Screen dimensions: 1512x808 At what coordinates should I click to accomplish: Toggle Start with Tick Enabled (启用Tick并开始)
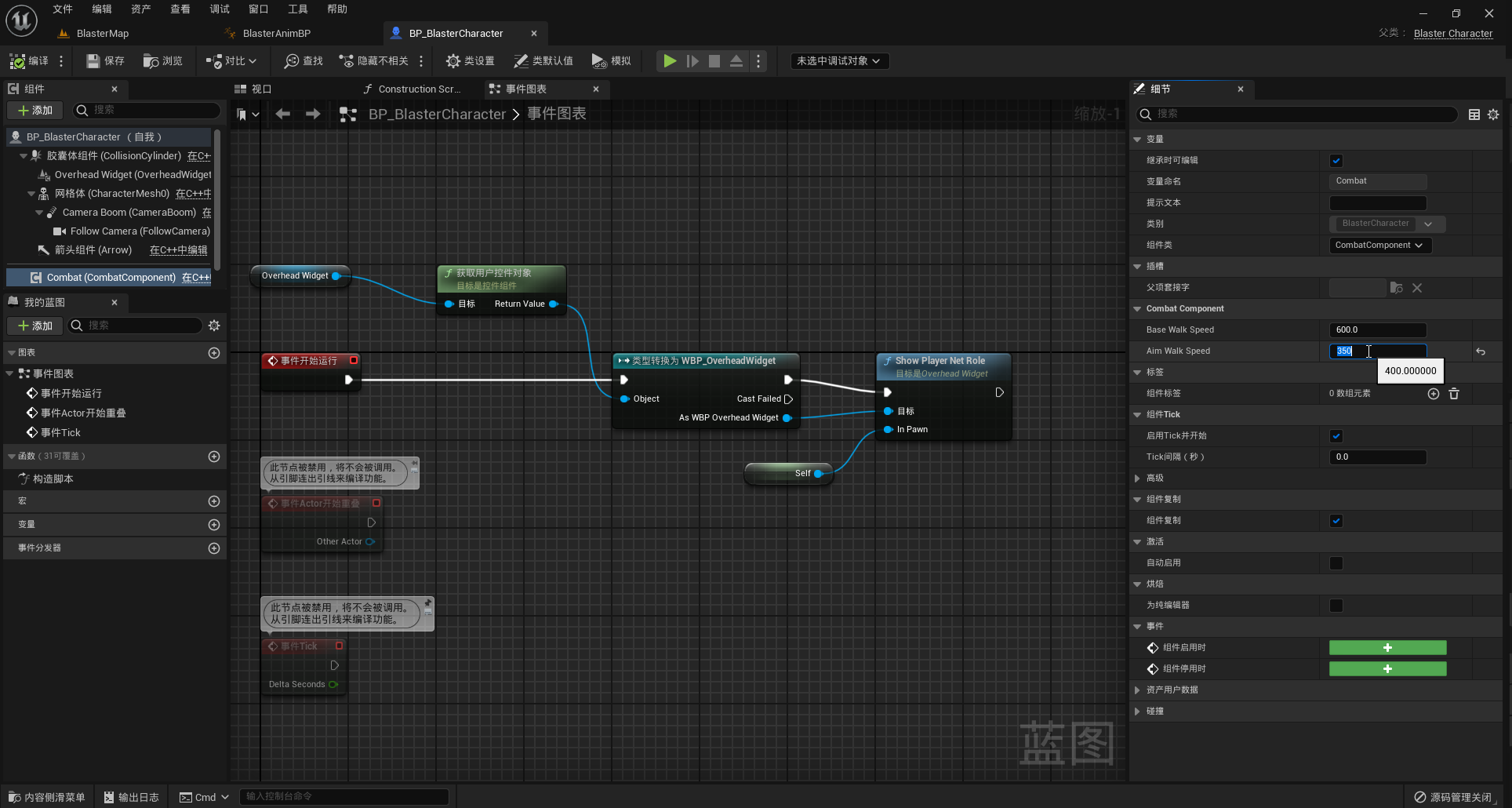click(1336, 436)
